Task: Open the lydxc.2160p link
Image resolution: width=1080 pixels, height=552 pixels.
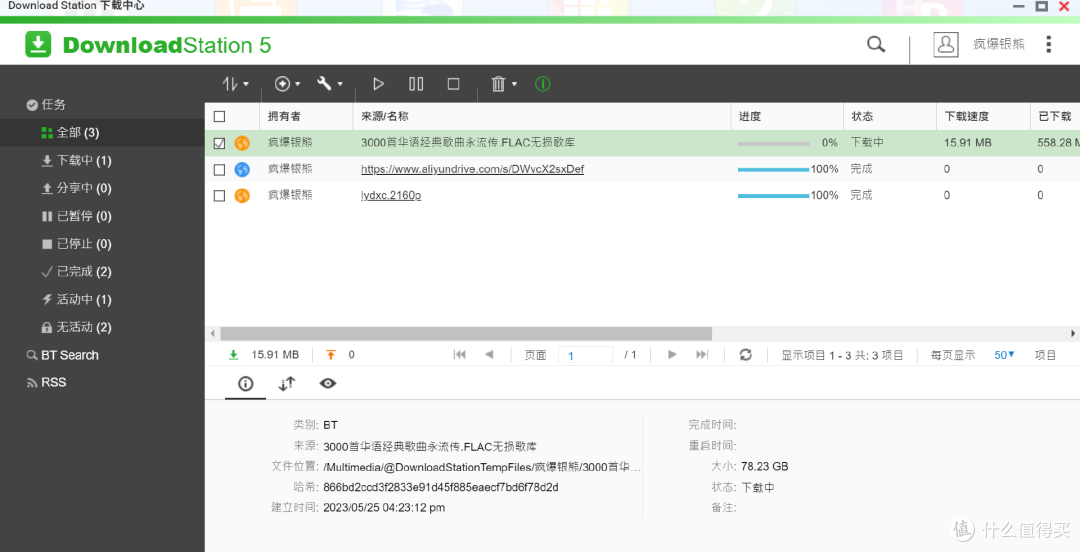Action: (x=391, y=195)
